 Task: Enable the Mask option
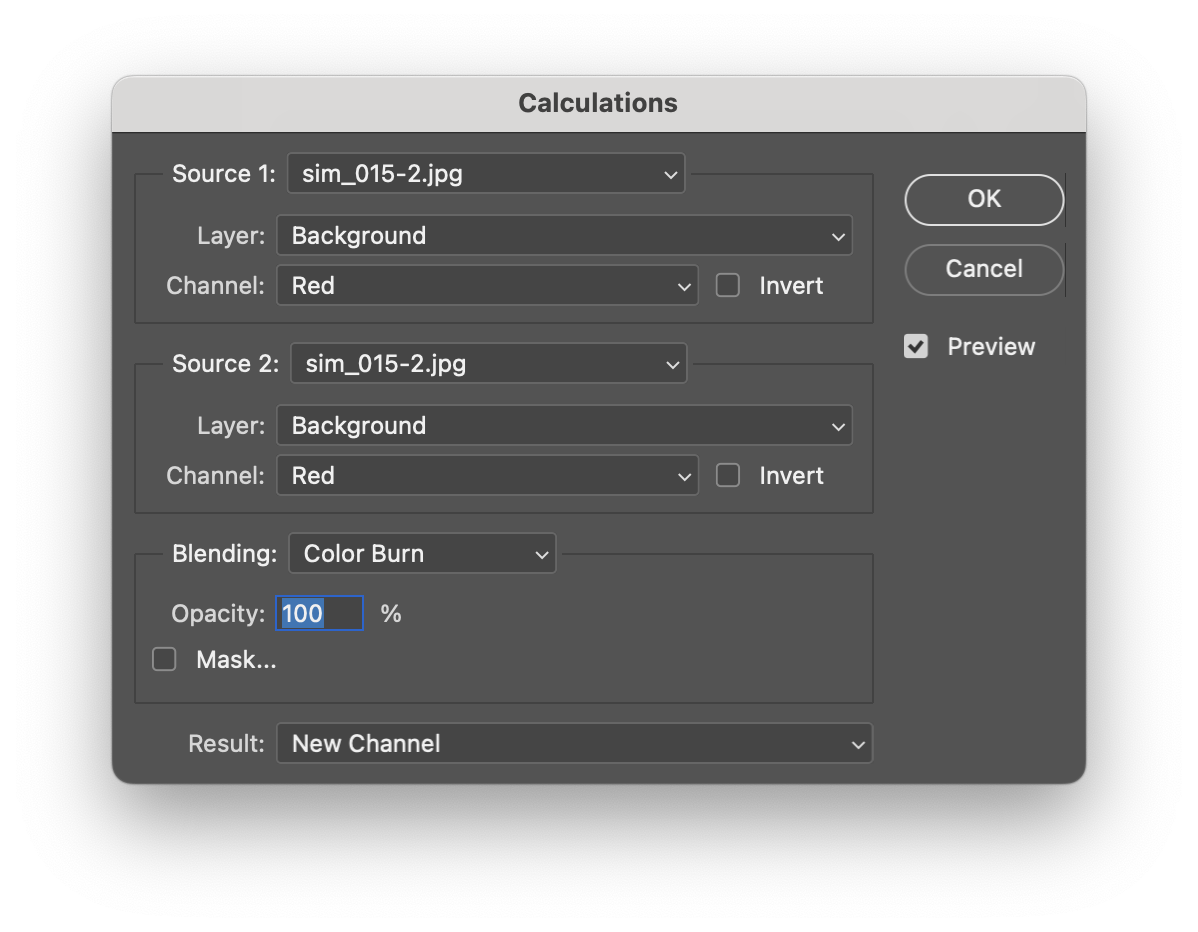(x=164, y=659)
